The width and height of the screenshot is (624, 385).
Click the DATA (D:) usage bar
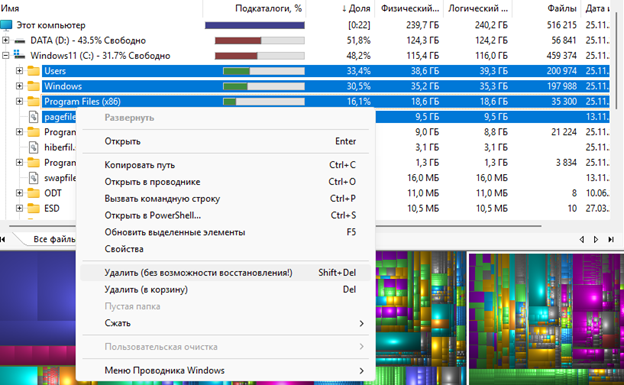pyautogui.click(x=260, y=41)
